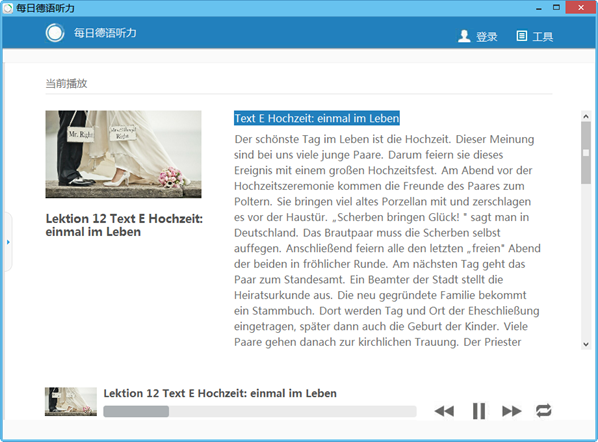Click the text scrollbar up arrow
The height and width of the screenshot is (442, 598).
click(586, 116)
